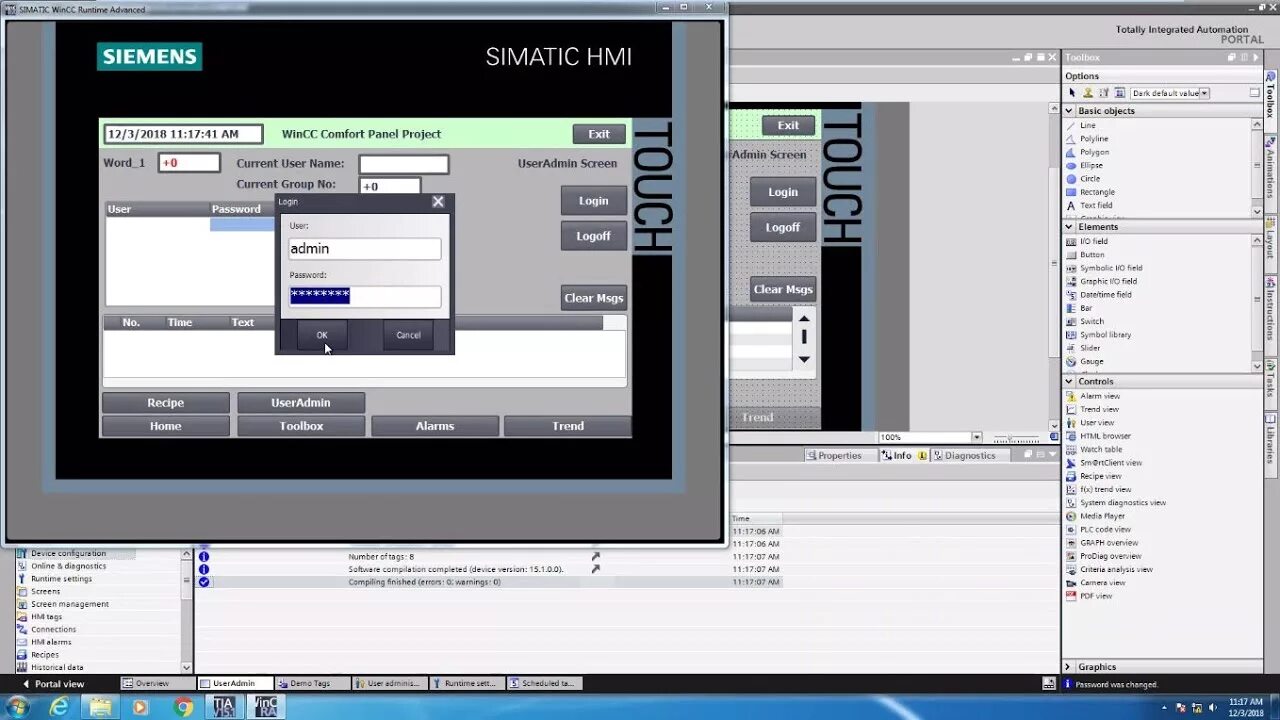Click the Password field in Login dialog
Image resolution: width=1280 pixels, height=720 pixels.
[x=364, y=296]
